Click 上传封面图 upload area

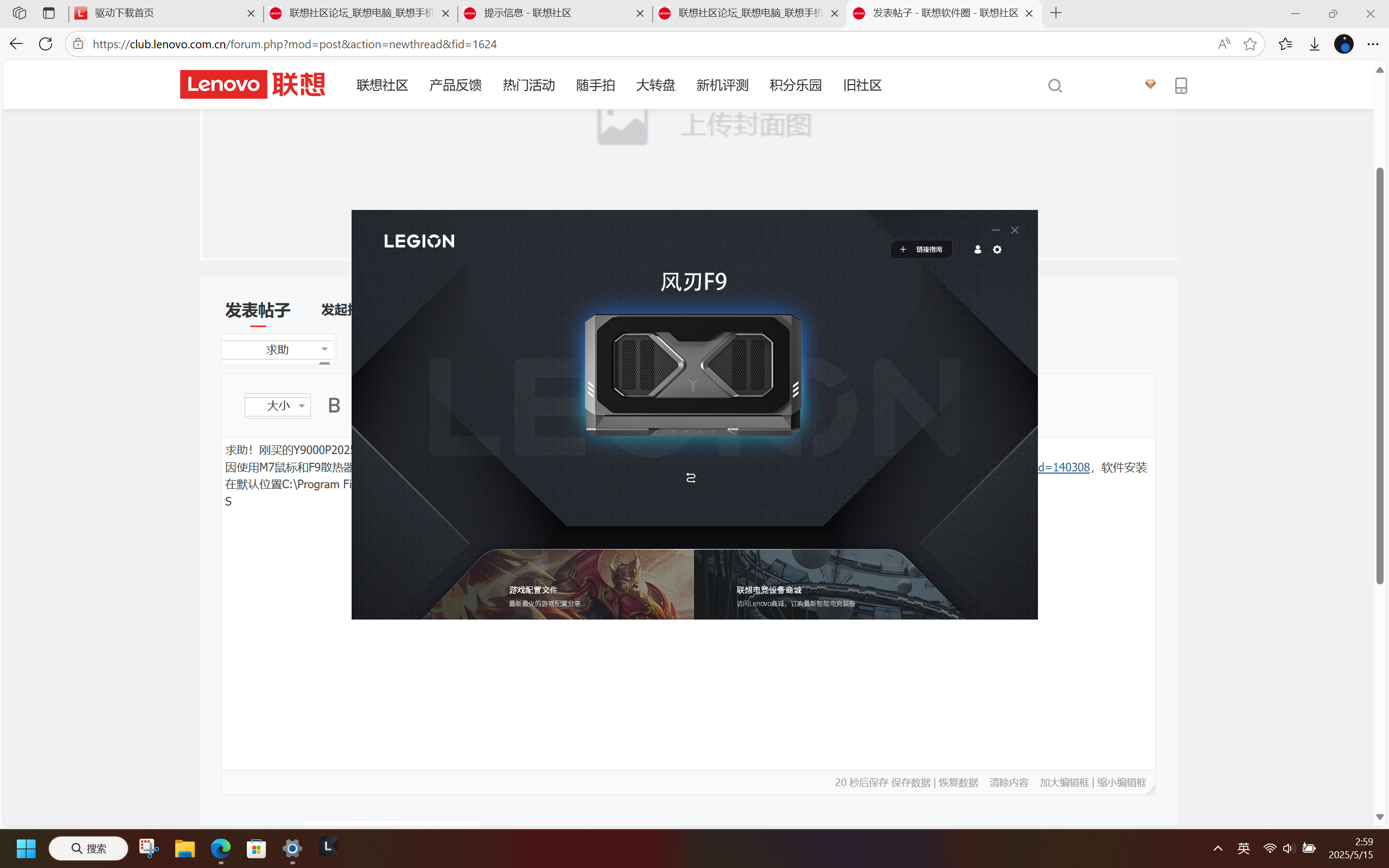[x=705, y=125]
